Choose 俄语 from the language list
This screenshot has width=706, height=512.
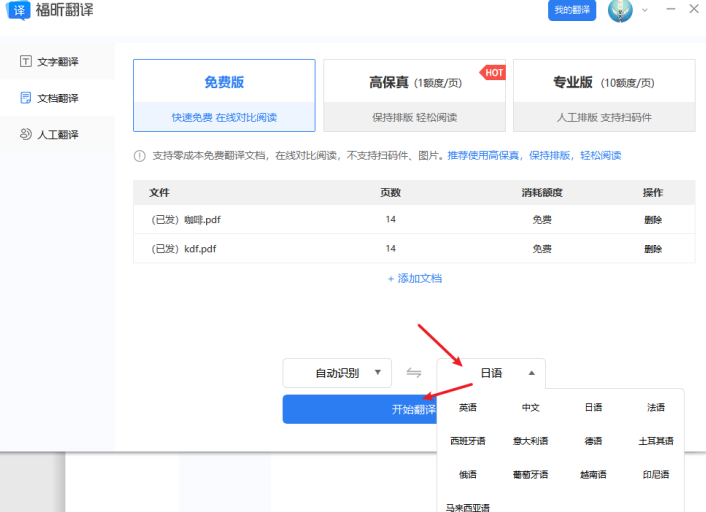[468, 474]
